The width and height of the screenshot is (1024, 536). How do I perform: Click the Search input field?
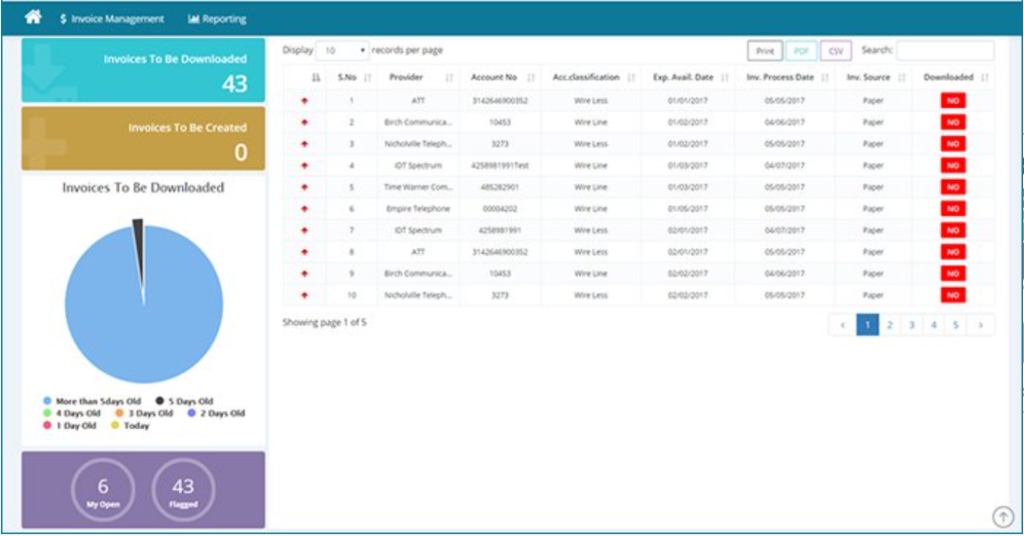point(945,51)
